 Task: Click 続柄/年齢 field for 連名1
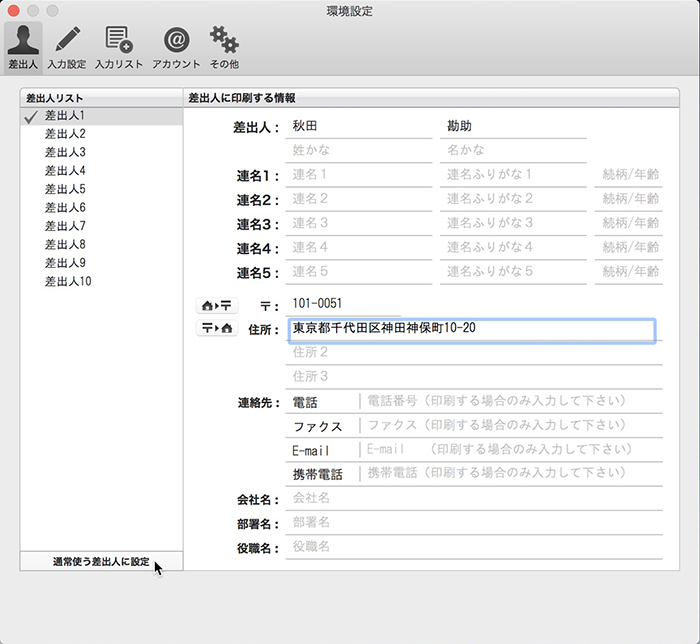coord(629,174)
